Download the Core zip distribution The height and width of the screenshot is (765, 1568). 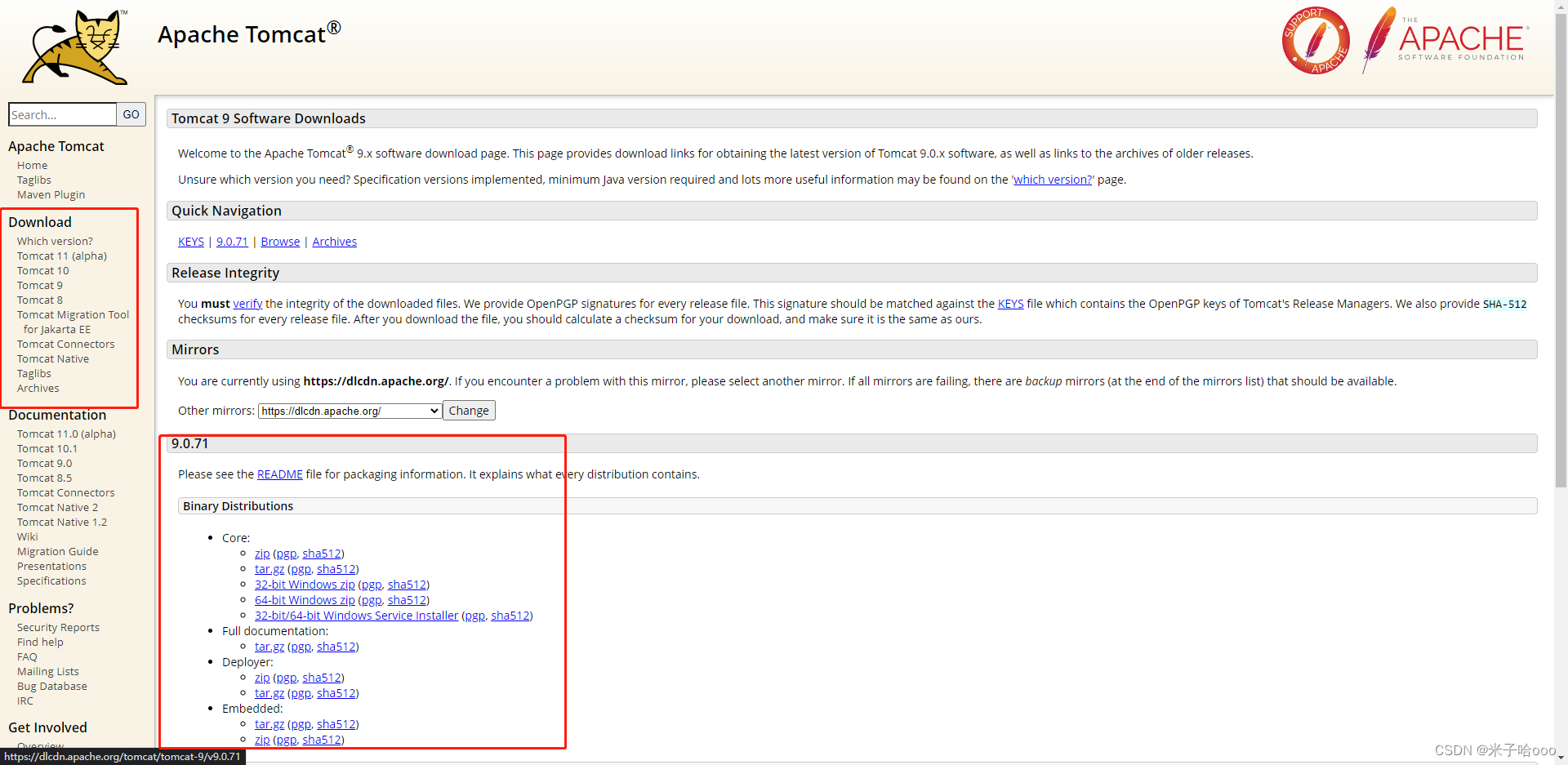(262, 554)
